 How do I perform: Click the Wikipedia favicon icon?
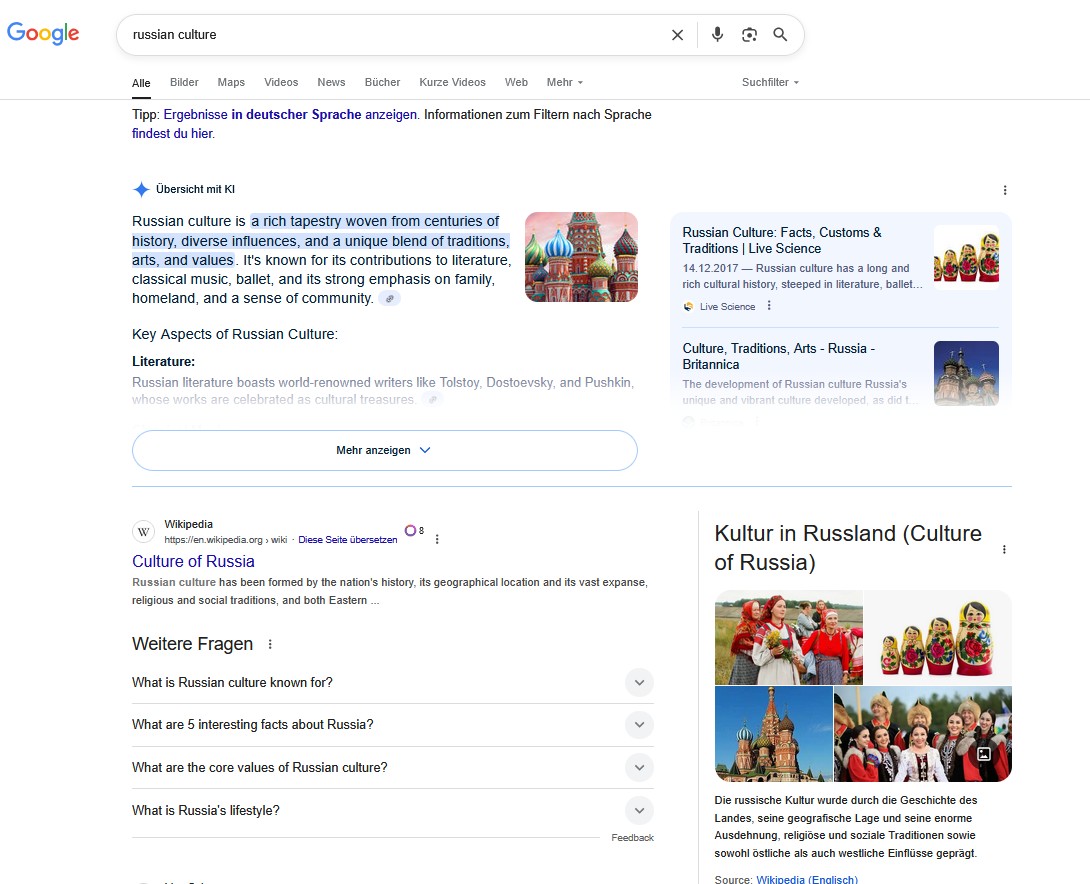pyautogui.click(x=144, y=532)
